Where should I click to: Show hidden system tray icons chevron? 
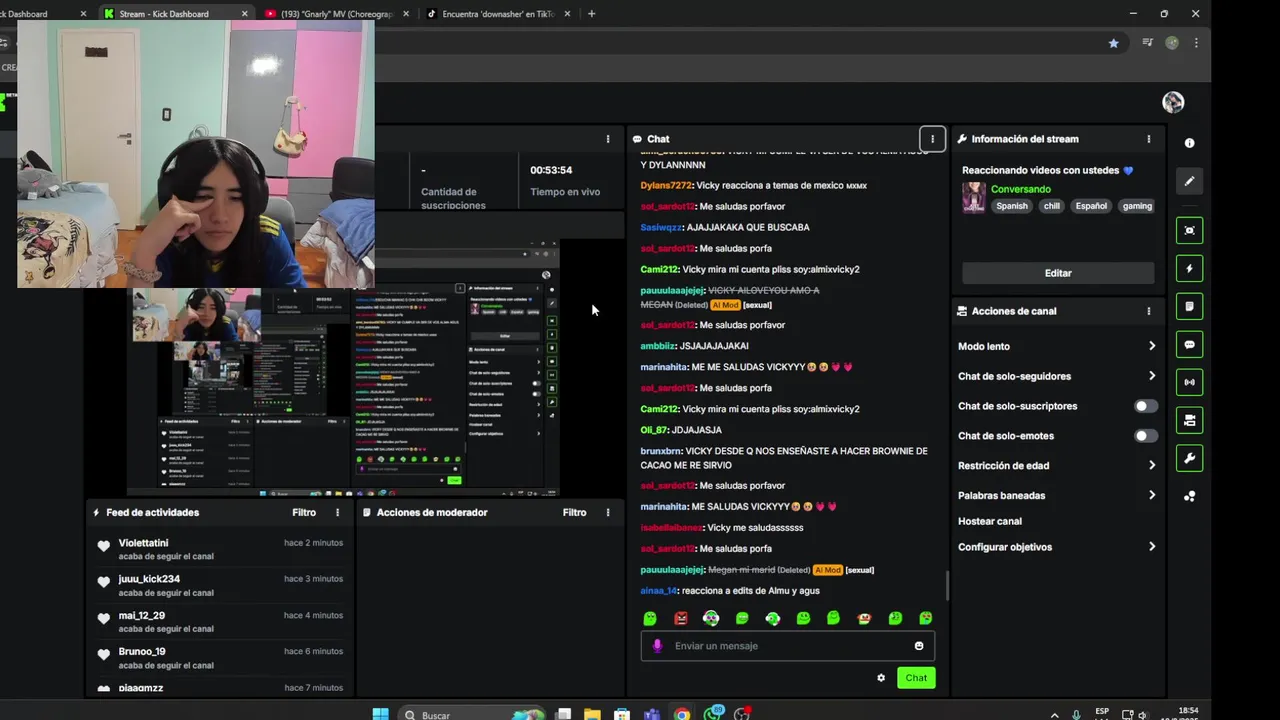[x=1054, y=715]
